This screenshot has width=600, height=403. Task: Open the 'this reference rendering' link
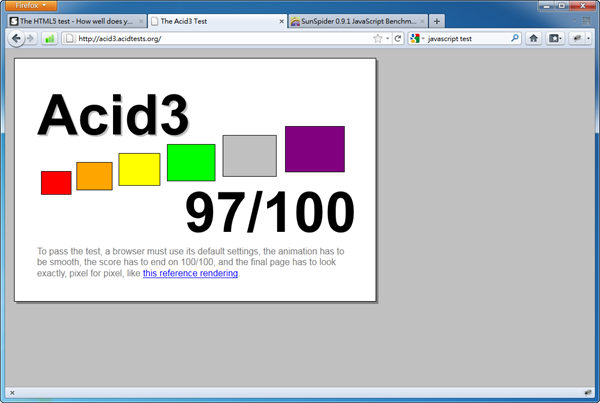coord(190,273)
